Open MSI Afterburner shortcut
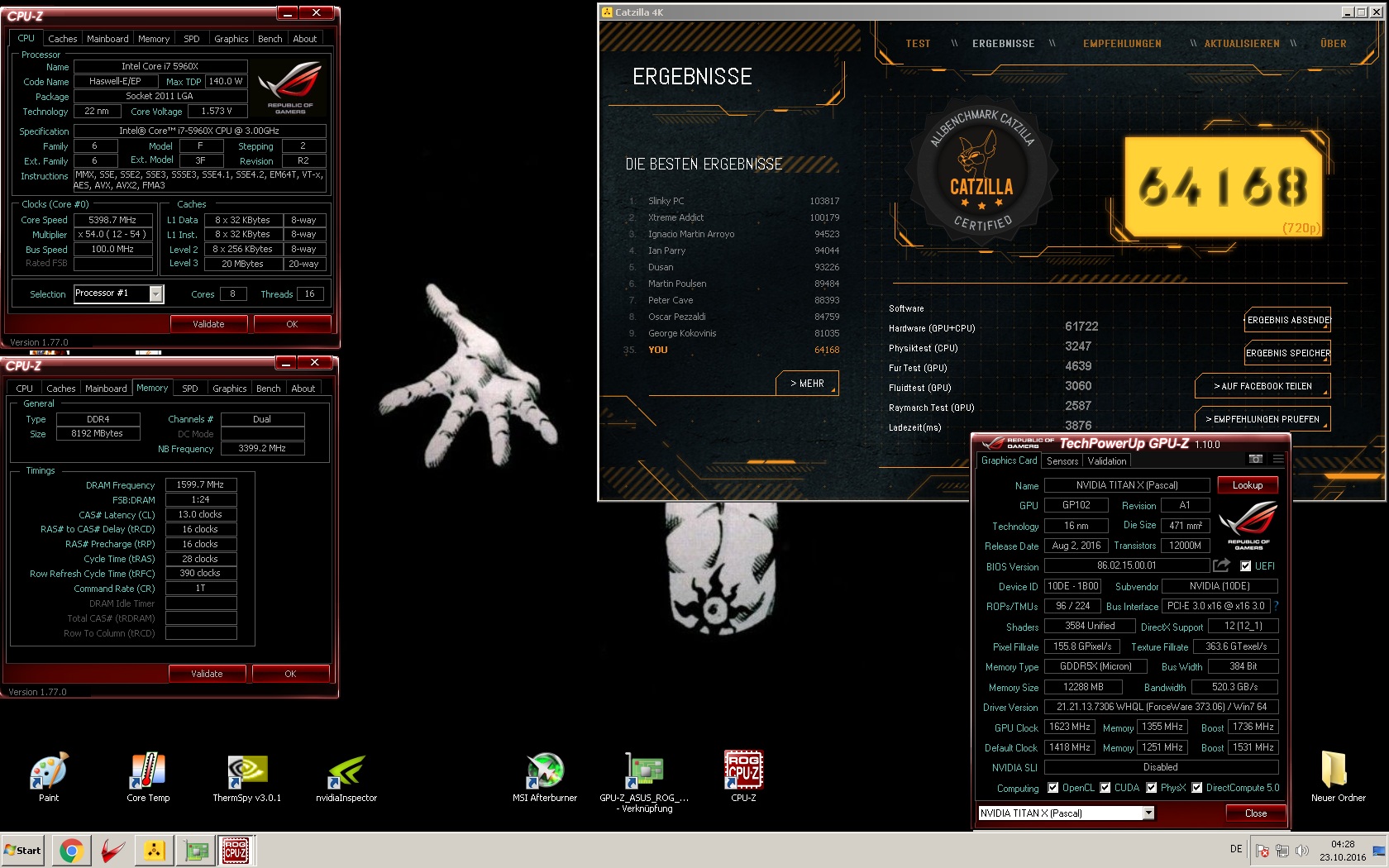This screenshot has width=1389, height=868. (545, 775)
